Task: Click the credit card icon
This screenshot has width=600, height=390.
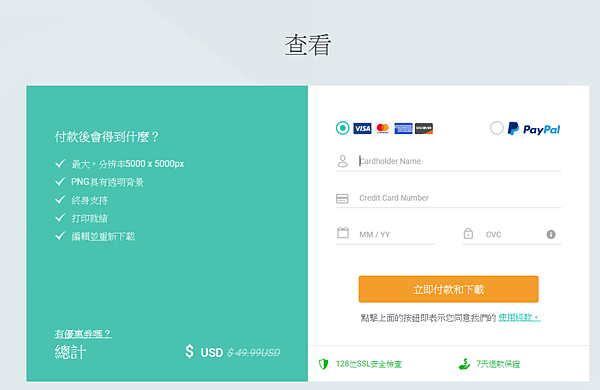Action: (x=342, y=198)
